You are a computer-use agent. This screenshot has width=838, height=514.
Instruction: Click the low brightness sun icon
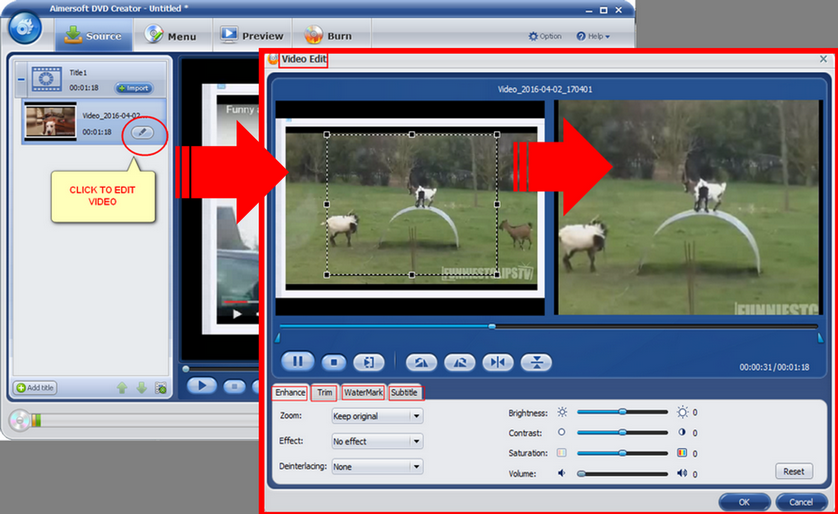pyautogui.click(x=562, y=412)
